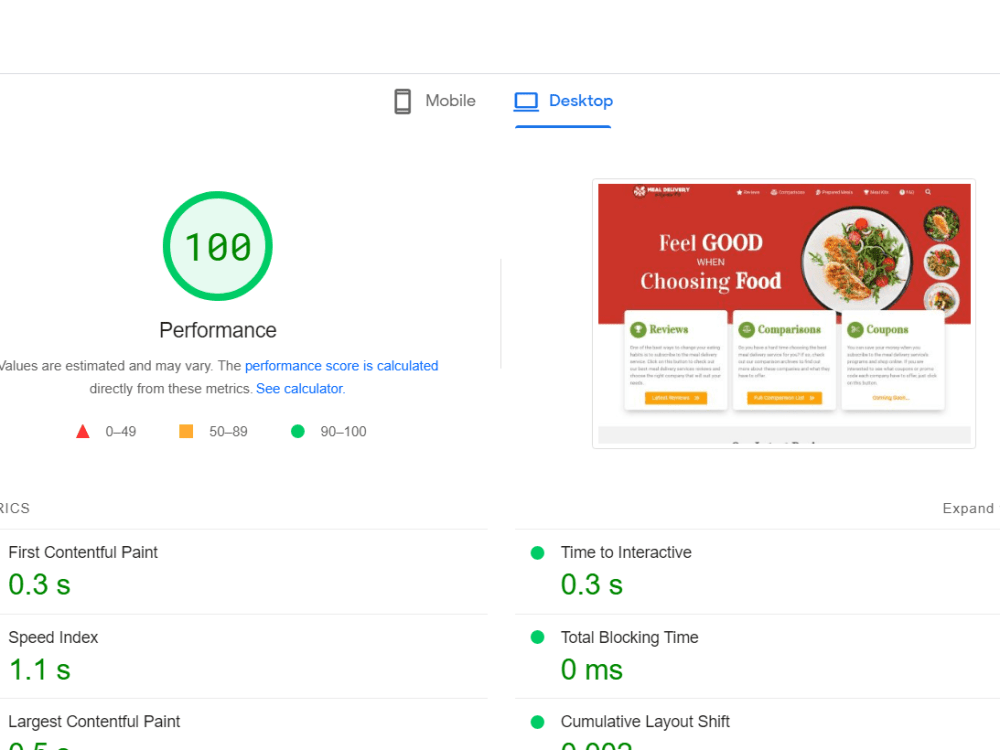The width and height of the screenshot is (1000, 750).
Task: Click the 0.3 s Time to Interactive value
Action: tap(591, 585)
